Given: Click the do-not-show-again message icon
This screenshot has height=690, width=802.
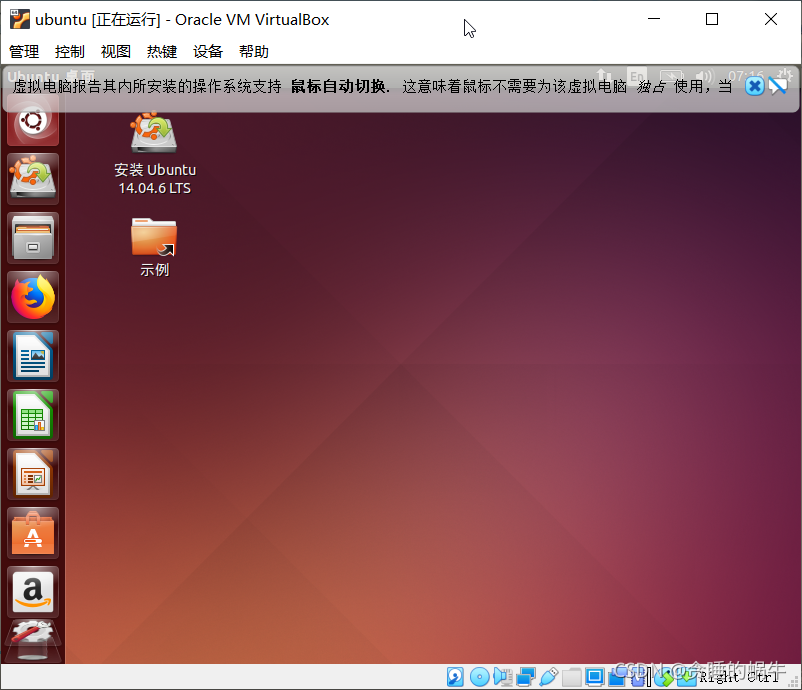Looking at the screenshot, I should [x=778, y=86].
